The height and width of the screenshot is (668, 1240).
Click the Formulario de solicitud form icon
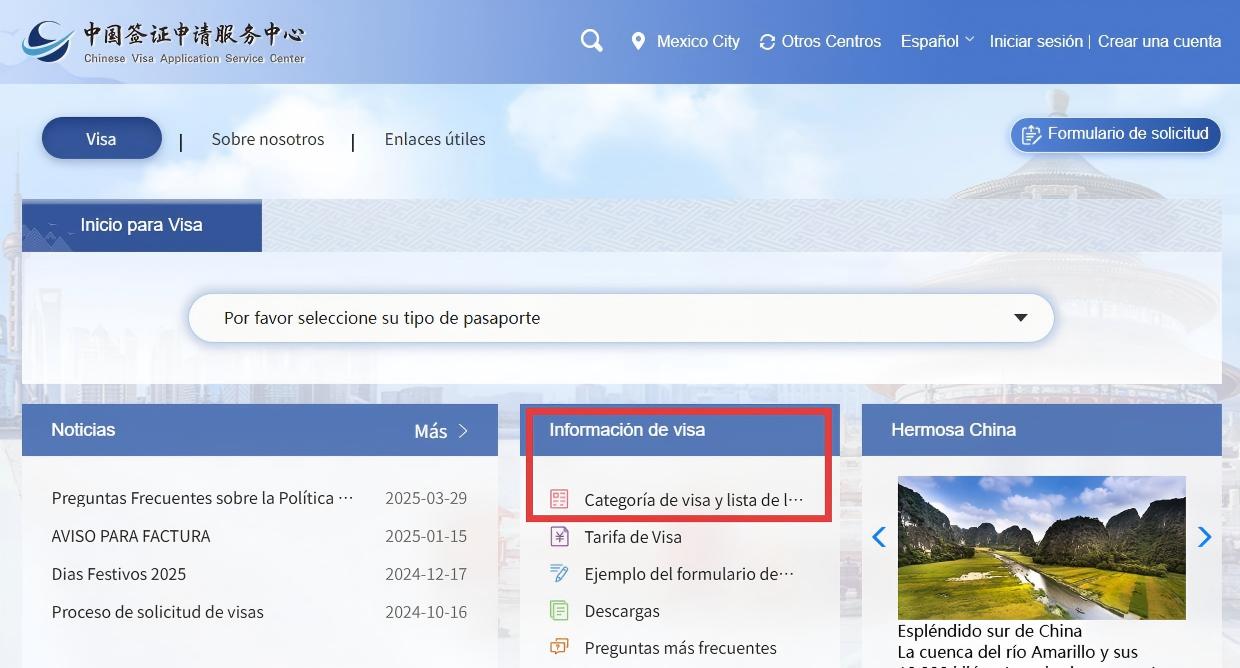click(x=1031, y=135)
